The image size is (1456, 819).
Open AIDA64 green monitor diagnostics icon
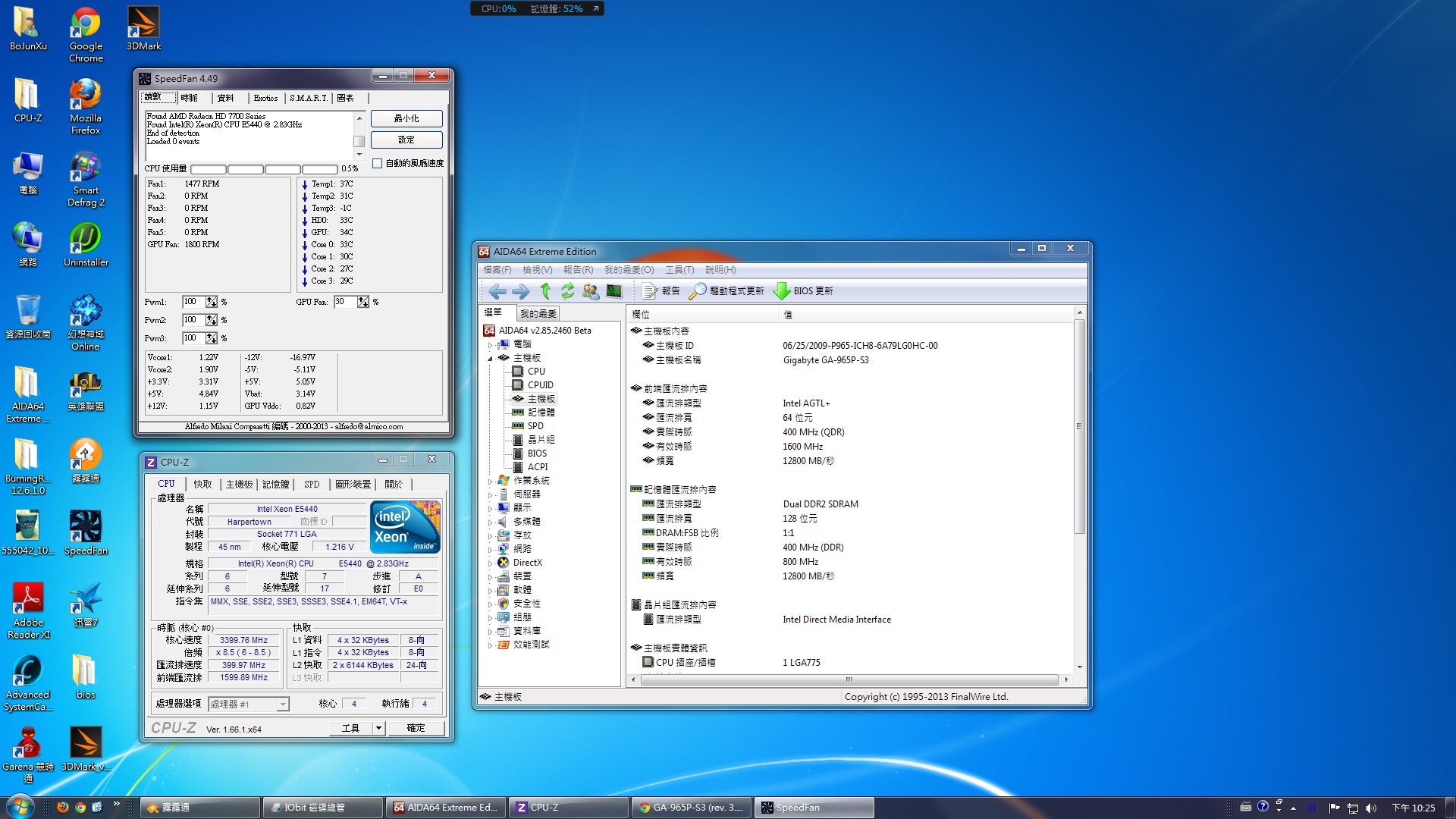[x=614, y=291]
